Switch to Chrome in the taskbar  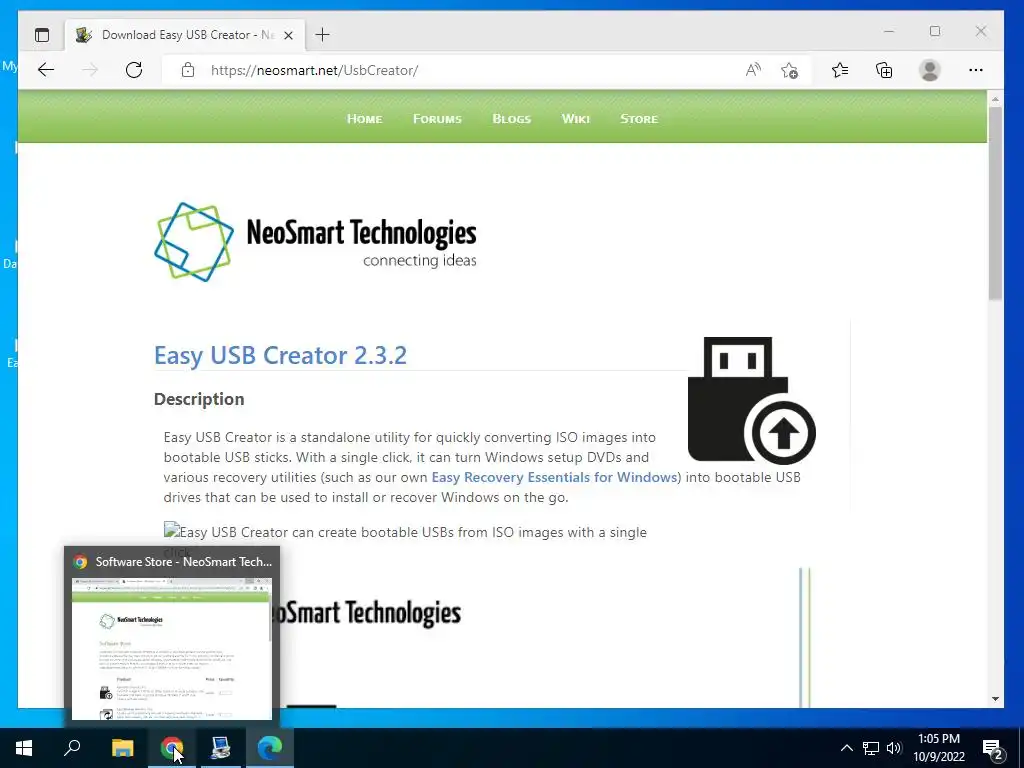172,748
